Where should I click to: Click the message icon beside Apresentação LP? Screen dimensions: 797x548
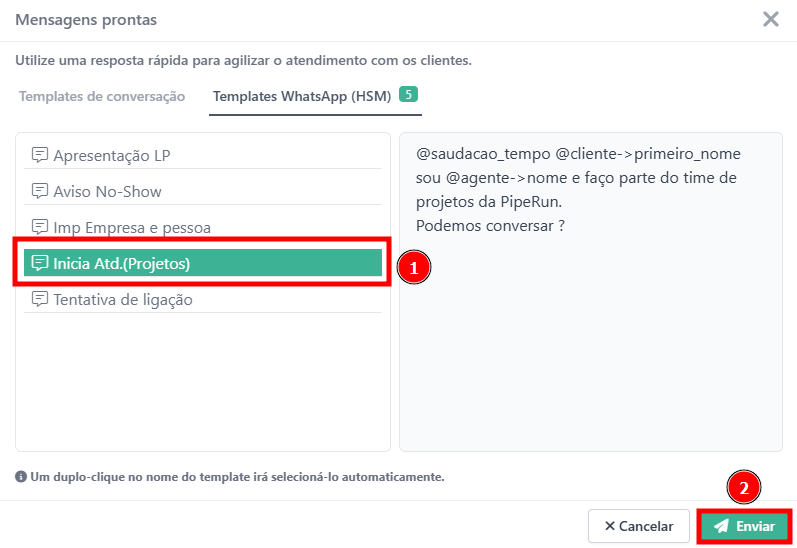(x=40, y=155)
